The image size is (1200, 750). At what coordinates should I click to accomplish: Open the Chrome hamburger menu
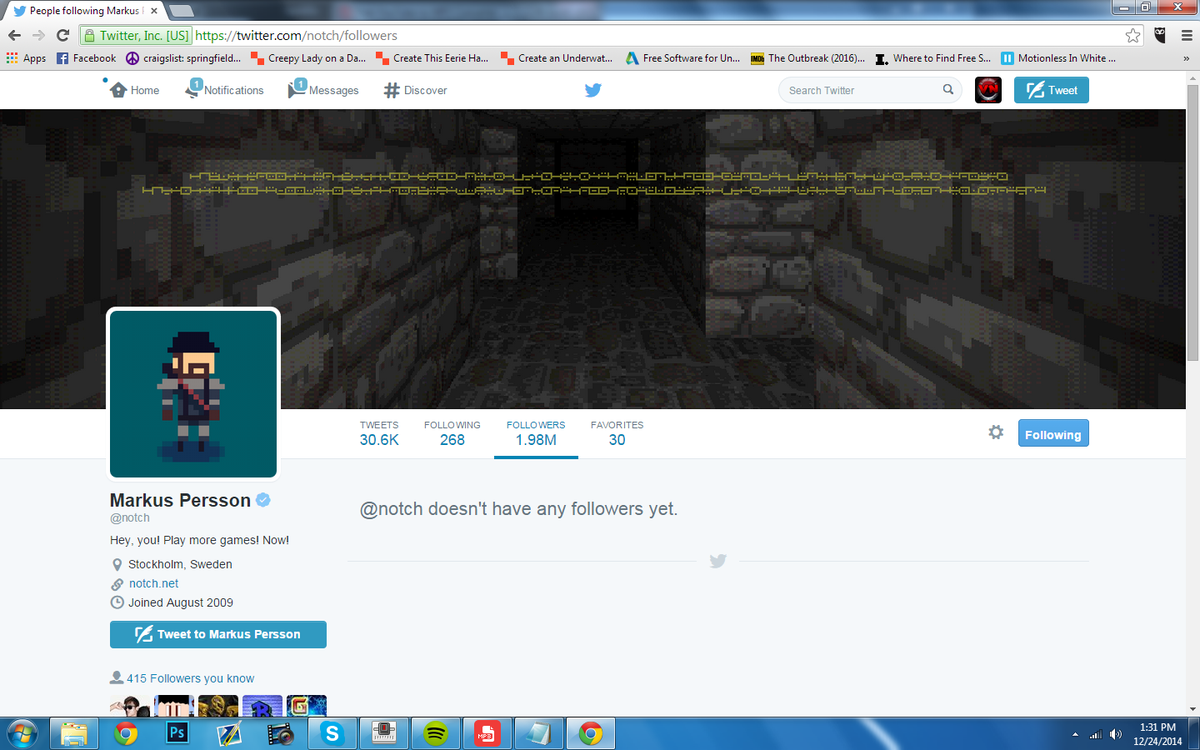(1185, 35)
